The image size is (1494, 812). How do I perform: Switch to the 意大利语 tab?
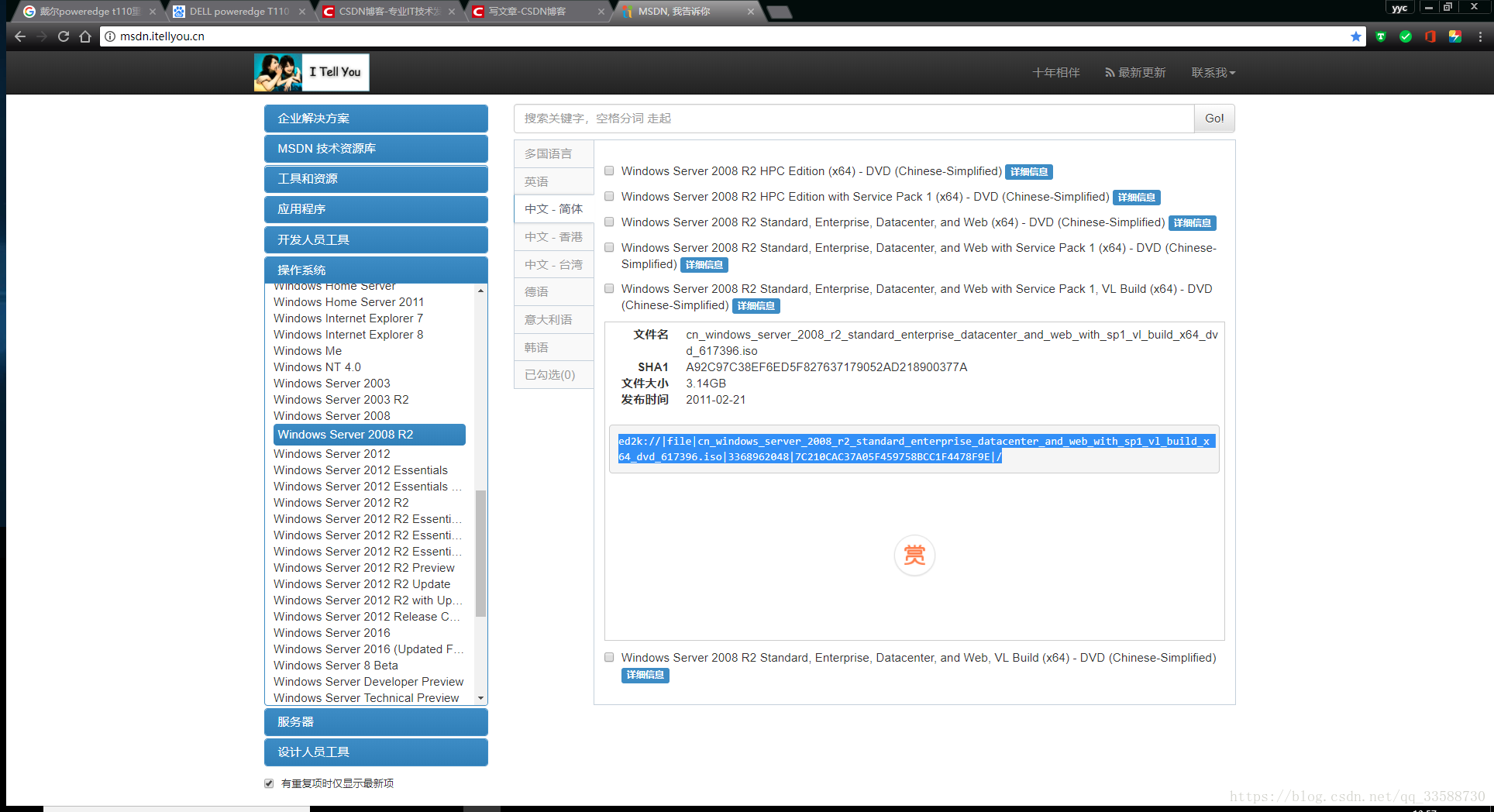pyautogui.click(x=554, y=320)
